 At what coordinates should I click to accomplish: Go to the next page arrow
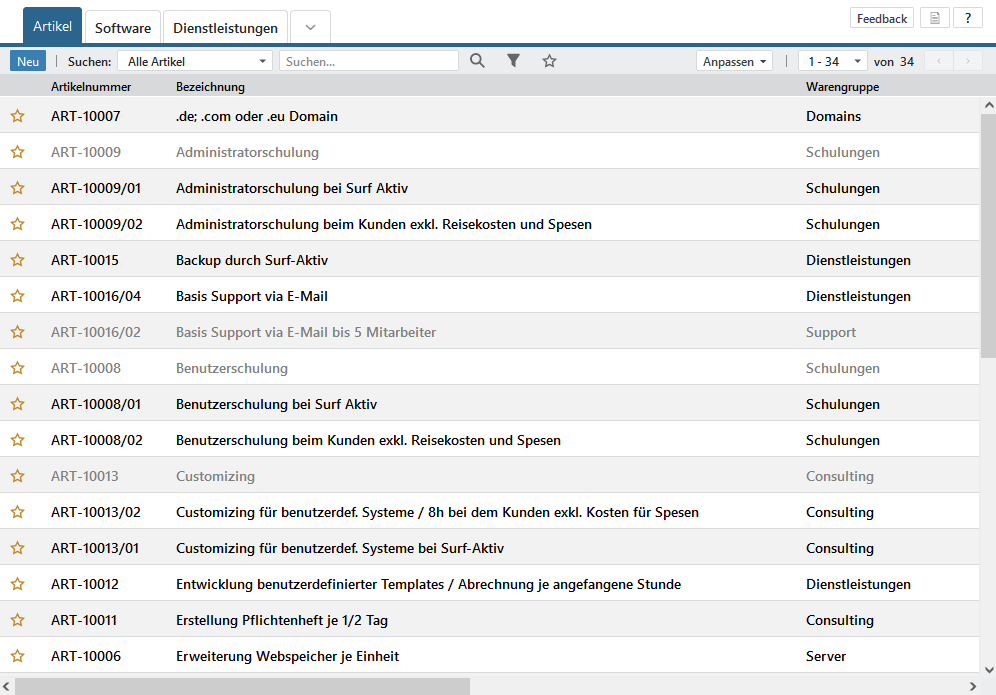coord(967,62)
